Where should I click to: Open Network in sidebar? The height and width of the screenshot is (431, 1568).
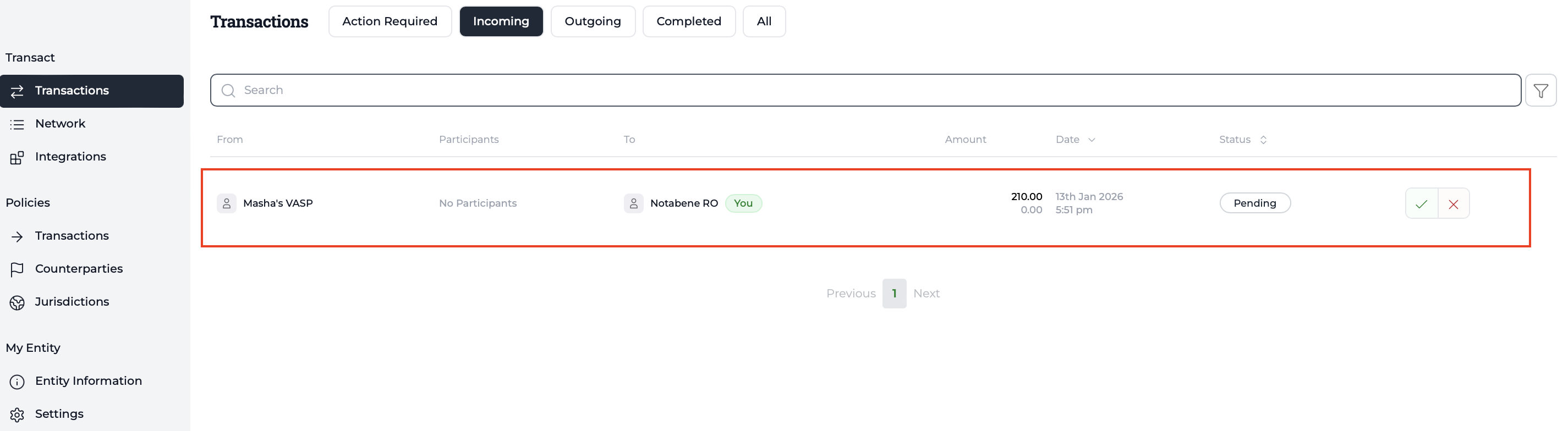[x=92, y=124]
